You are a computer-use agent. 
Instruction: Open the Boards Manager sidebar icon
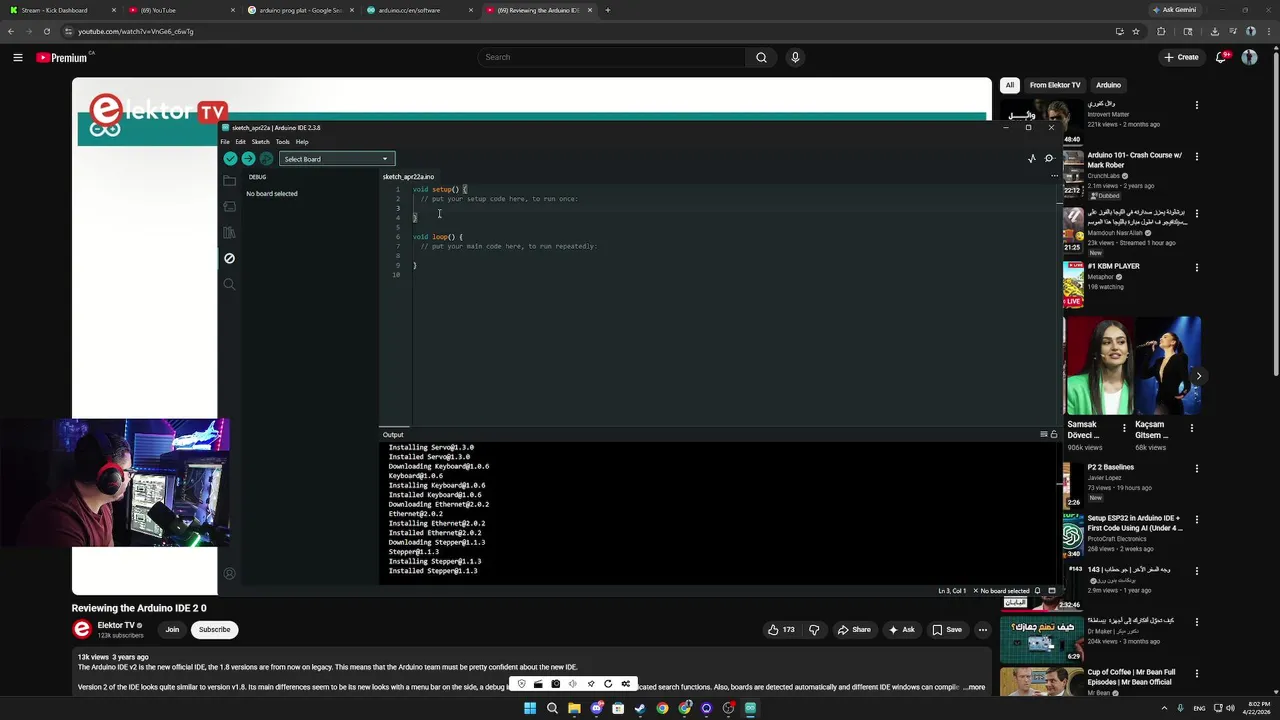tap(229, 207)
